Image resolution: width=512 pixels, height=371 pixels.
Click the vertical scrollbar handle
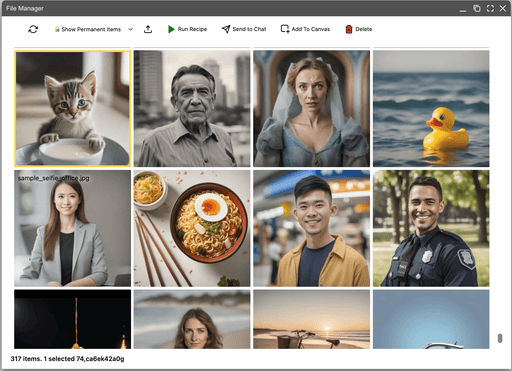[x=500, y=338]
